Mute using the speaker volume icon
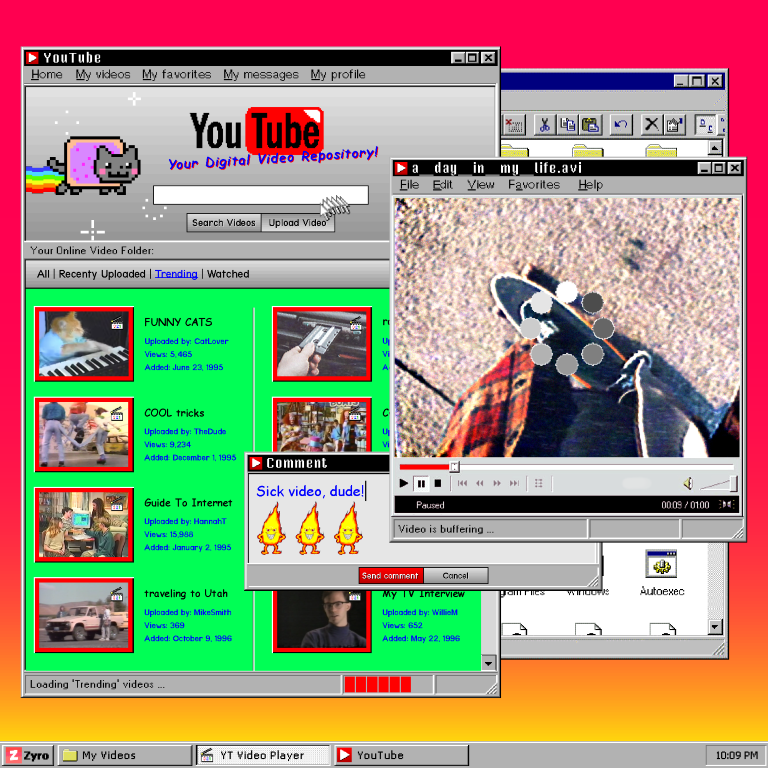This screenshot has width=768, height=768. point(688,483)
